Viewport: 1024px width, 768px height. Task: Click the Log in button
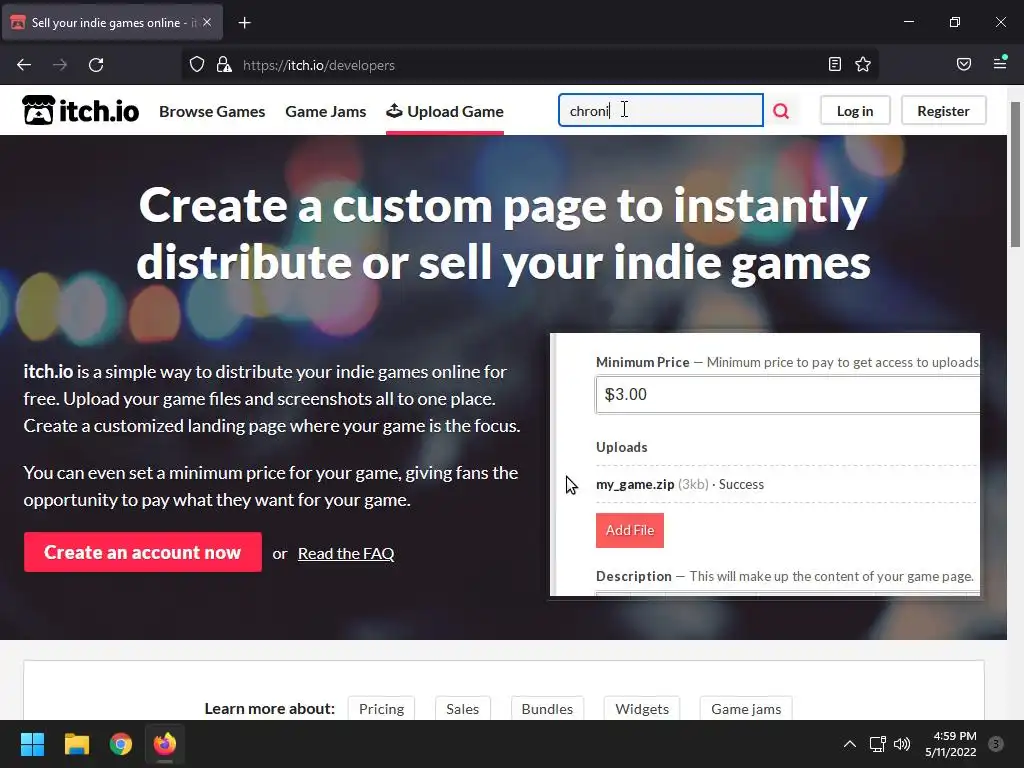point(855,111)
